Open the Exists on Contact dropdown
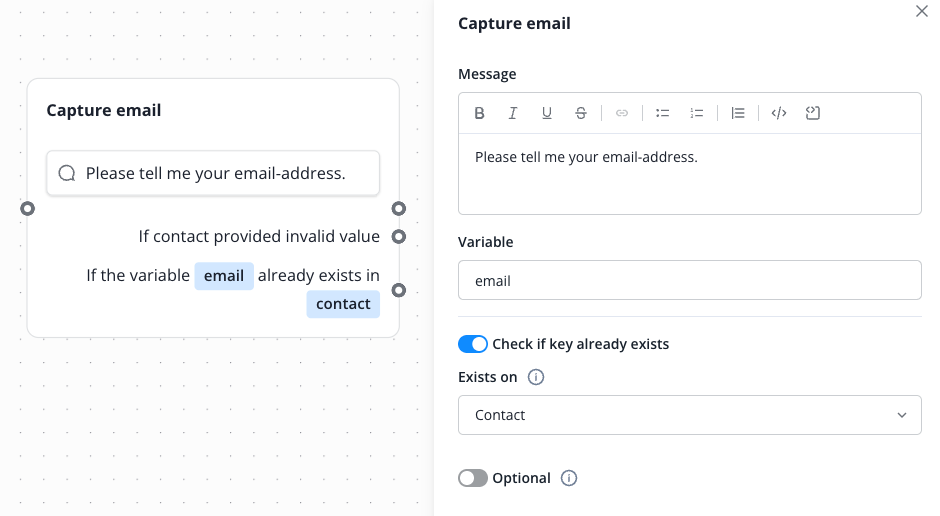Image resolution: width=940 pixels, height=516 pixels. pos(689,415)
